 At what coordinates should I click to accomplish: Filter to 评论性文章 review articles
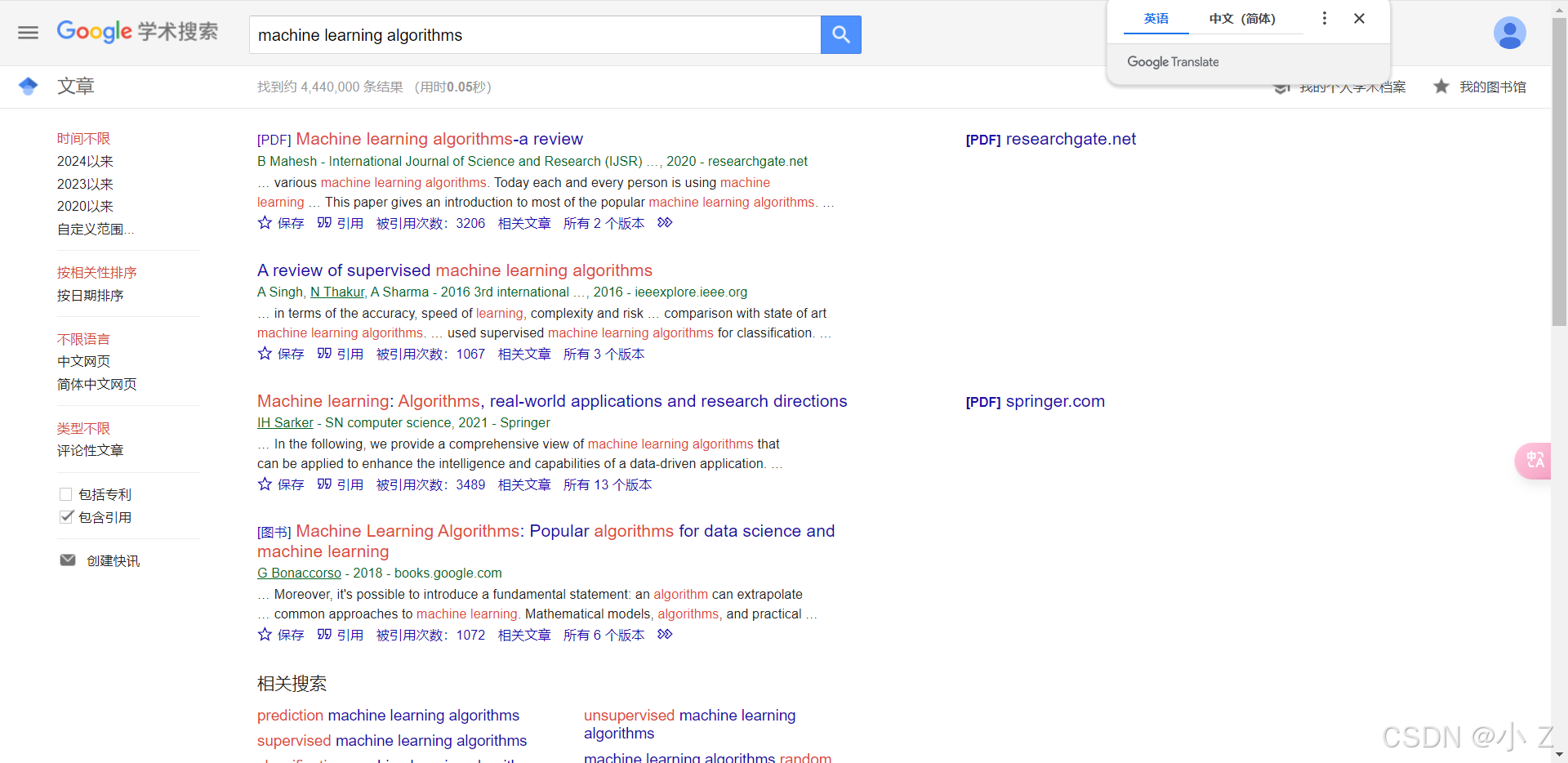[90, 451]
